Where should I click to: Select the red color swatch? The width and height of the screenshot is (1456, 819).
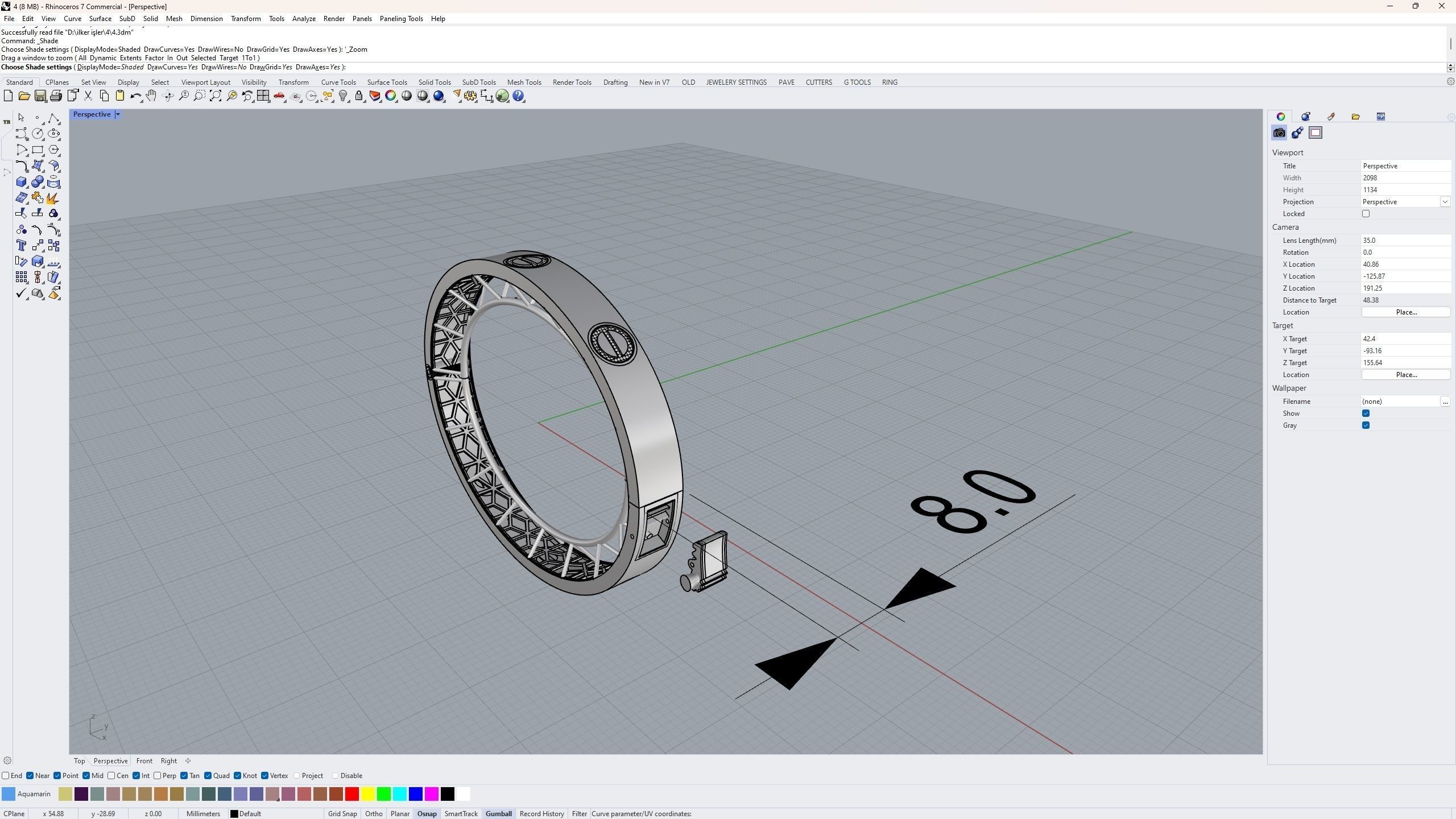[352, 794]
